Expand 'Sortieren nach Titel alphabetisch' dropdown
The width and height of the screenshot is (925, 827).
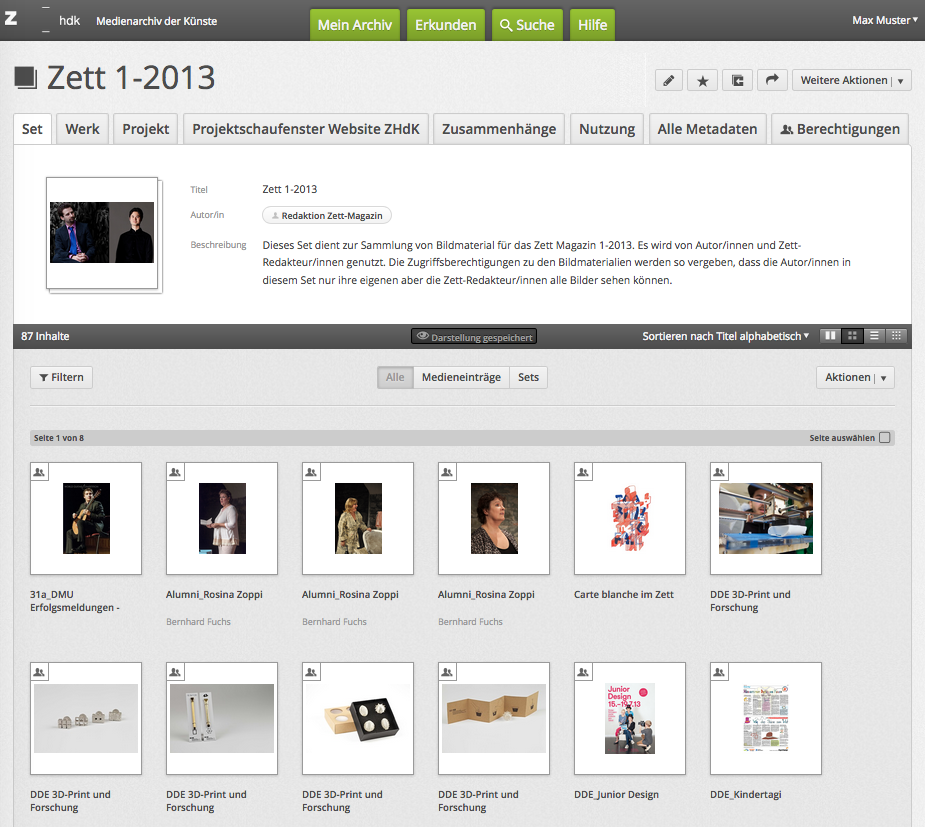coord(725,336)
